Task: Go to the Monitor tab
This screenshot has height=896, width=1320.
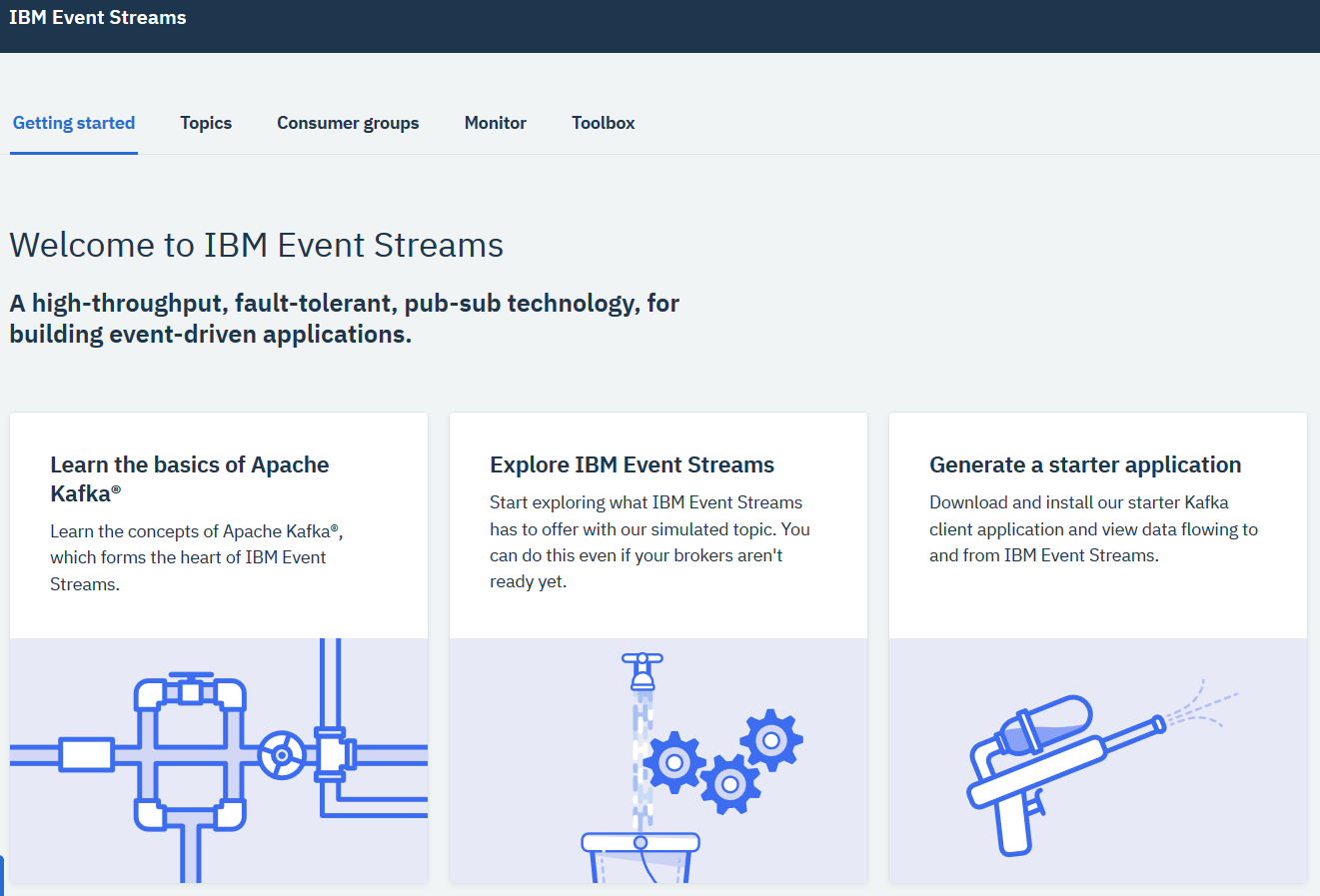Action: click(496, 123)
